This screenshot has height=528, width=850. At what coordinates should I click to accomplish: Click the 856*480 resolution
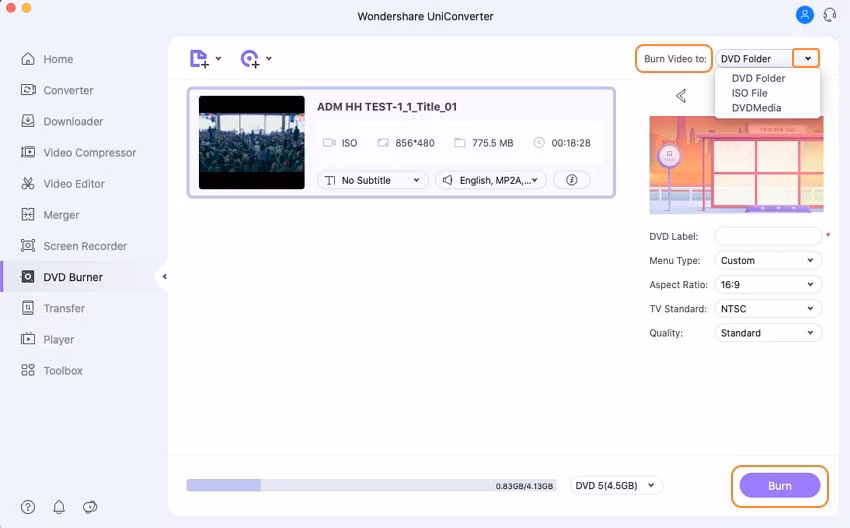[415, 143]
